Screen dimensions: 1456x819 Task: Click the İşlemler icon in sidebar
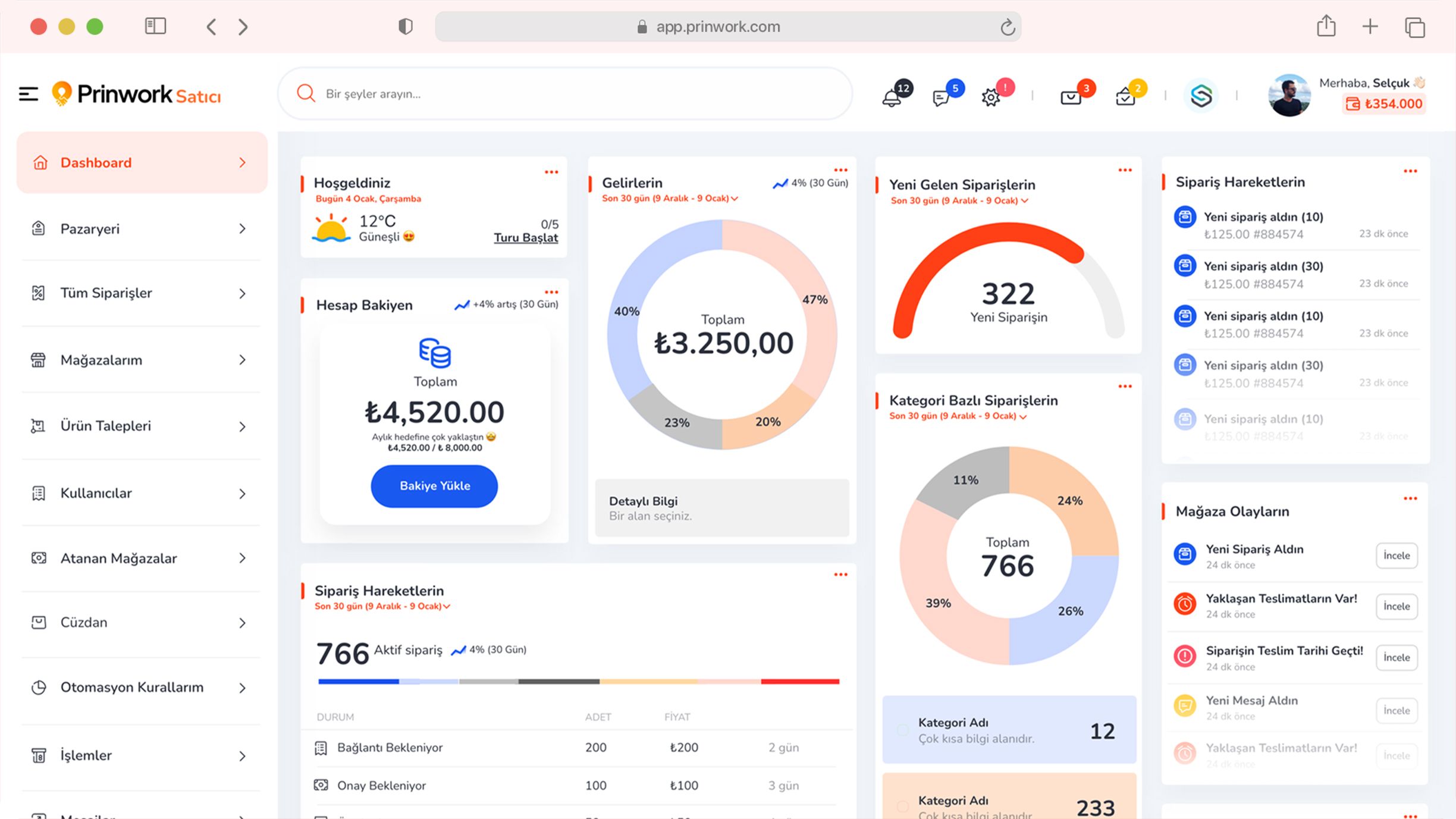coord(39,755)
